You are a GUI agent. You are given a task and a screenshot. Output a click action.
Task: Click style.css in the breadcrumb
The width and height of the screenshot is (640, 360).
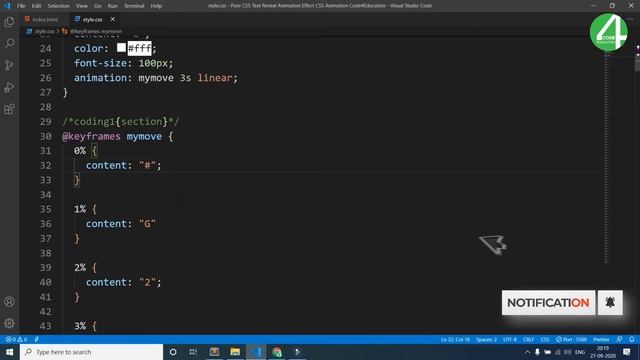pyautogui.click(x=44, y=31)
